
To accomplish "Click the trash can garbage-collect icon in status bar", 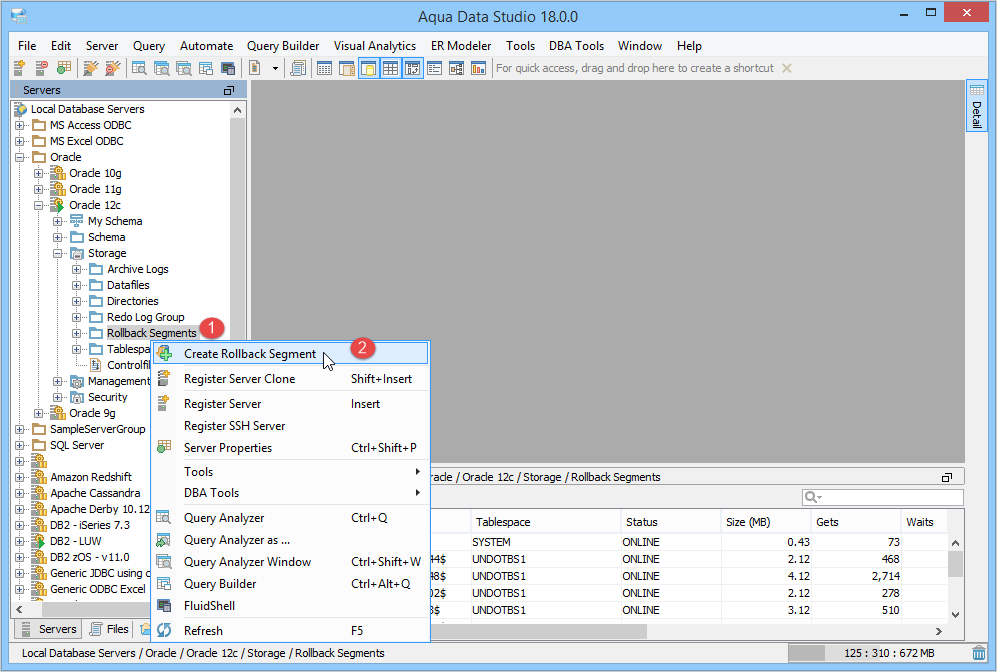I will pos(979,653).
